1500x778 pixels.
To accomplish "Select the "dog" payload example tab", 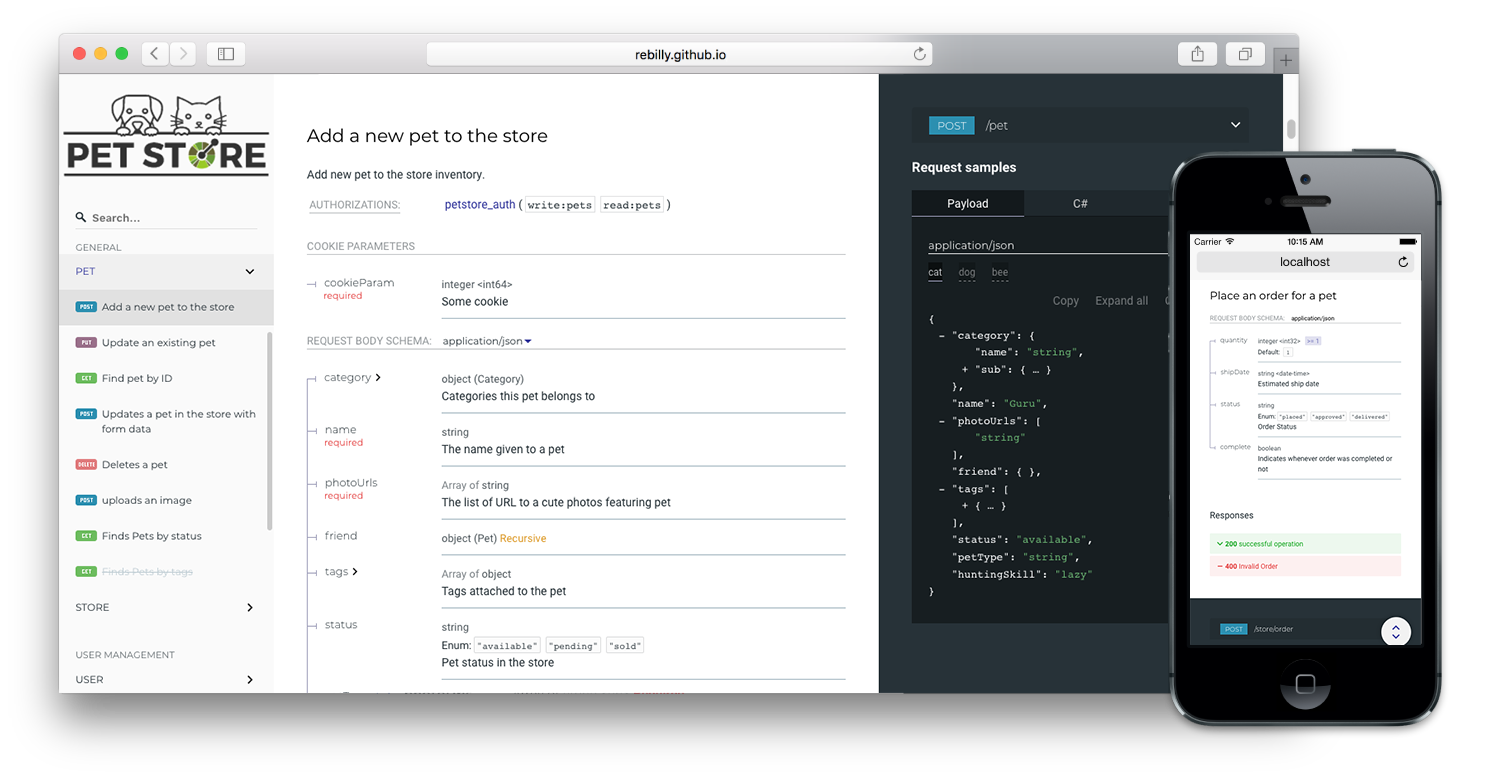I will (x=966, y=272).
